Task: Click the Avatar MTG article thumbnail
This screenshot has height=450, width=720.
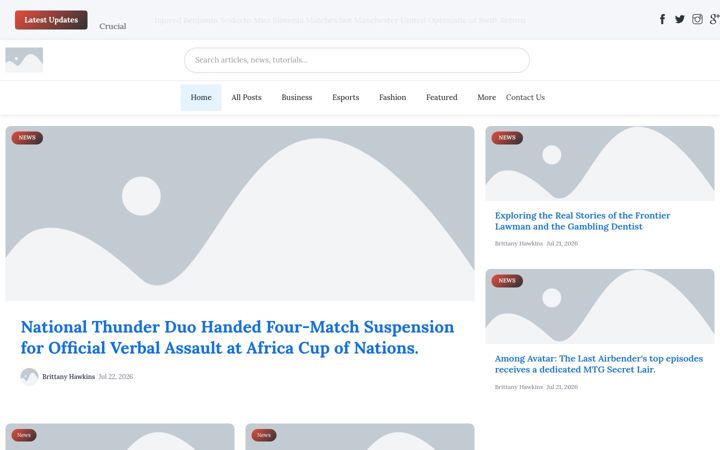Action: (x=600, y=306)
